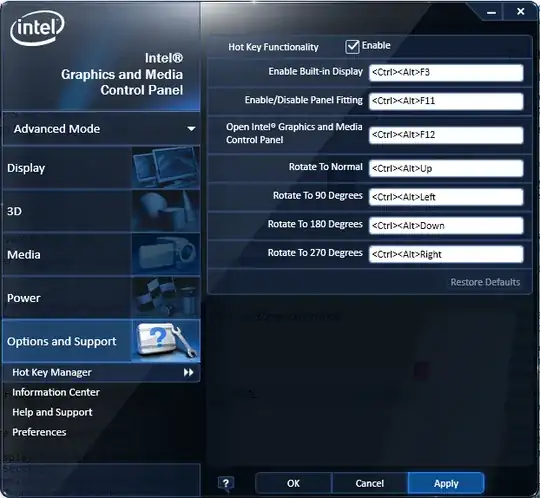
Task: Click Rotate To 90 Degrees hotkey field
Action: 446,197
